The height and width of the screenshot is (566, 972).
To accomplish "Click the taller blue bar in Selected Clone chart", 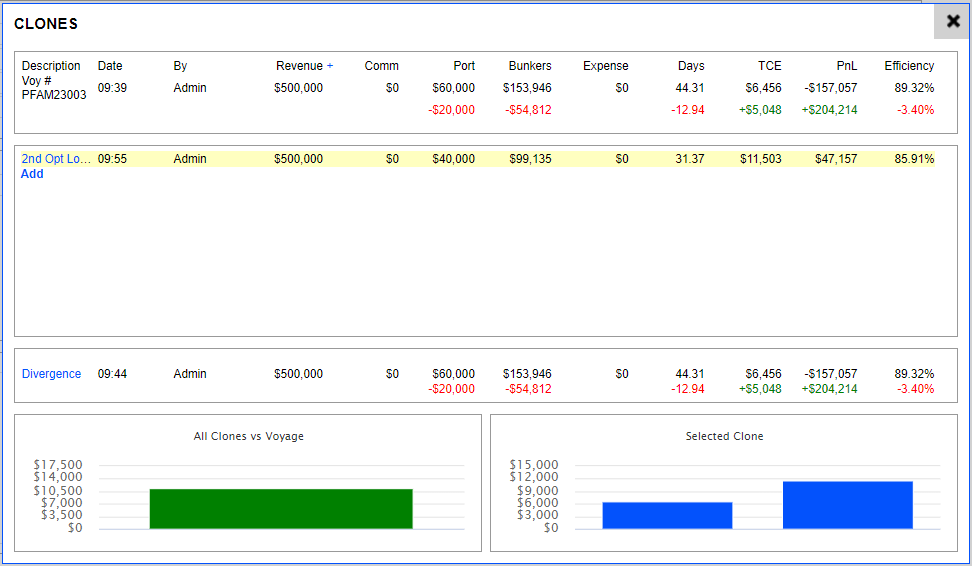I will coord(847,505).
